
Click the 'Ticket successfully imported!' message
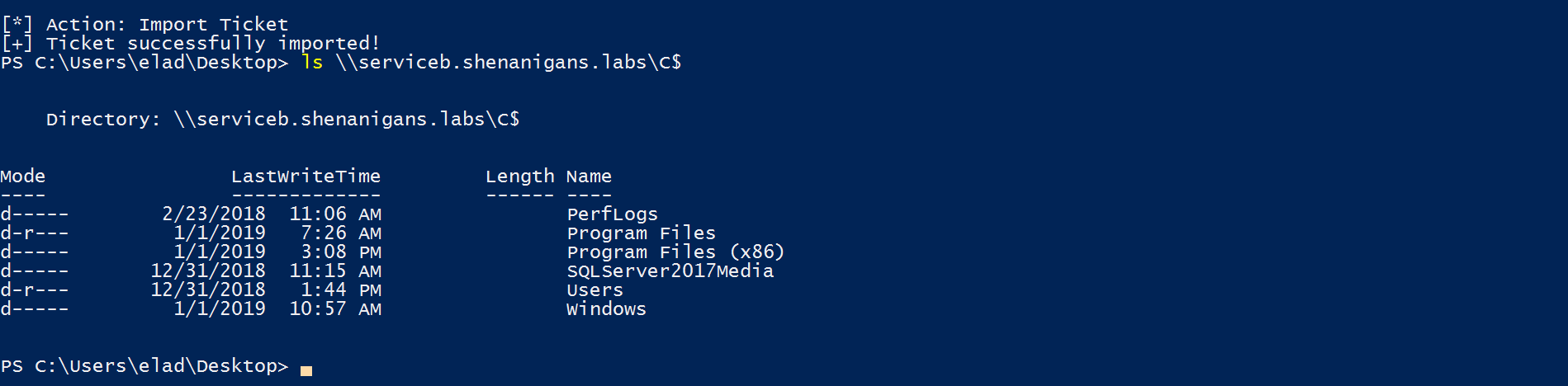(x=212, y=44)
